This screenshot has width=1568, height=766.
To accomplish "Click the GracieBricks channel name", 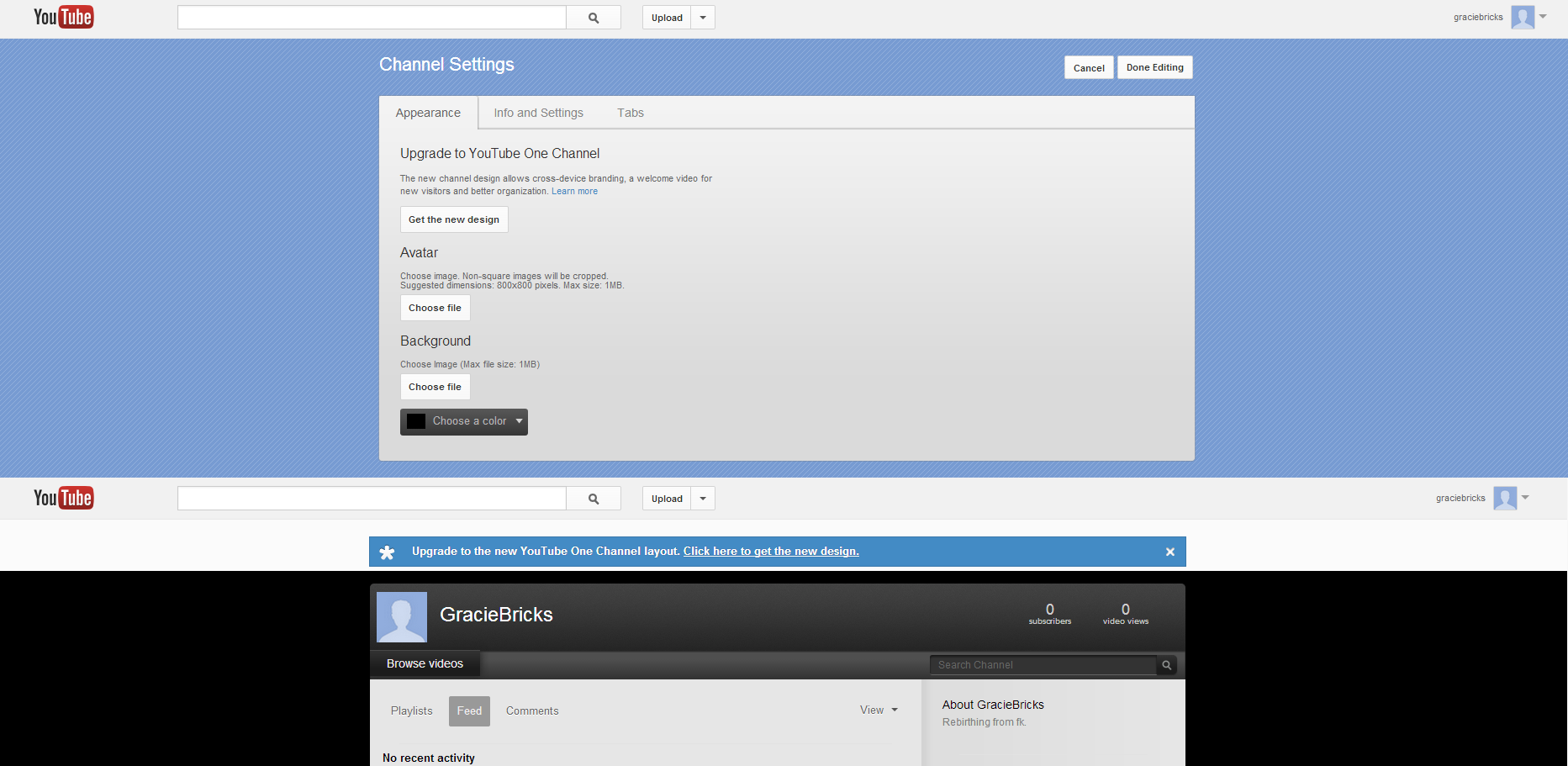I will 496,615.
